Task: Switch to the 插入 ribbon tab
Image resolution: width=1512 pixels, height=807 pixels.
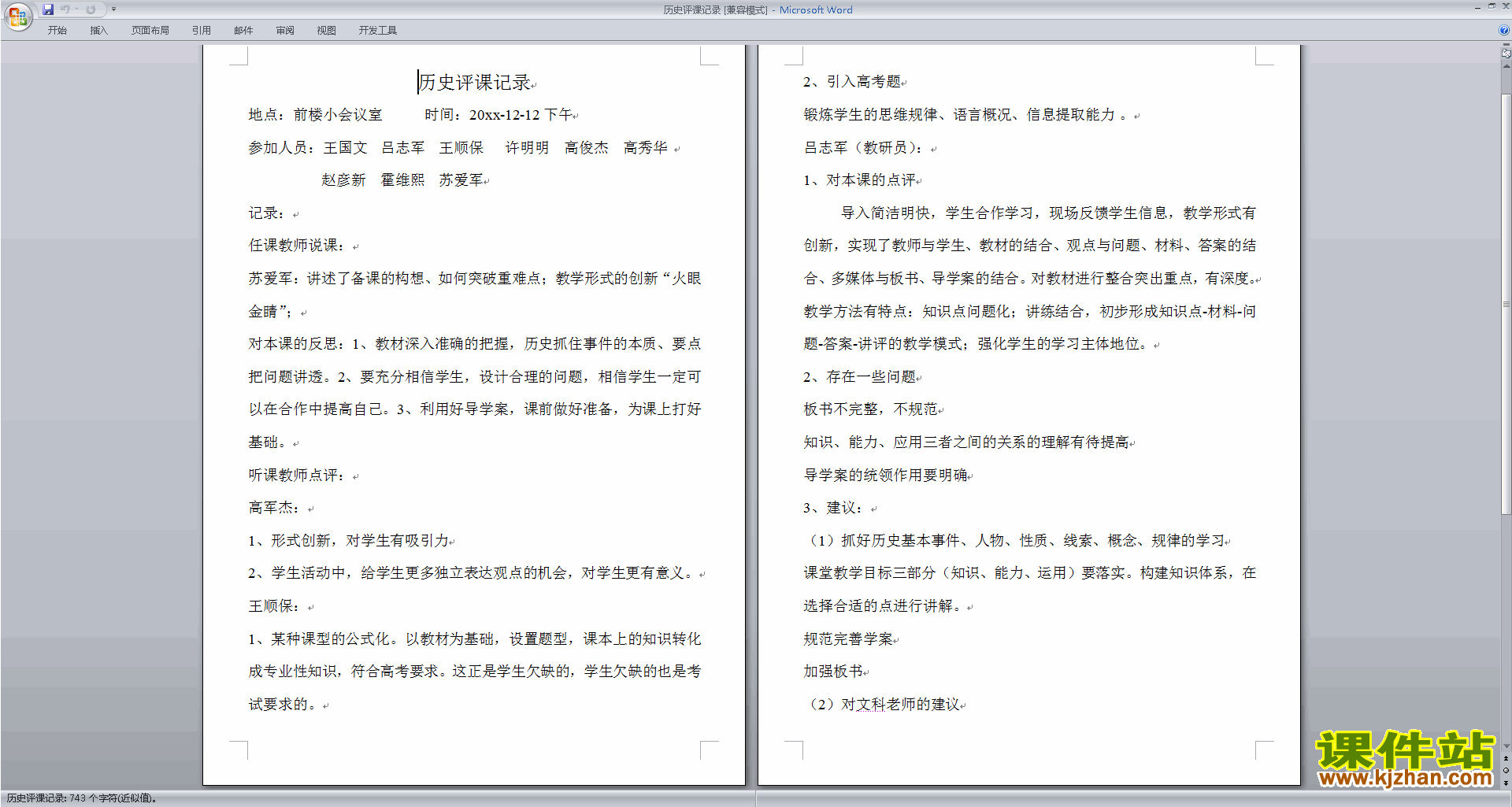Action: 98,30
